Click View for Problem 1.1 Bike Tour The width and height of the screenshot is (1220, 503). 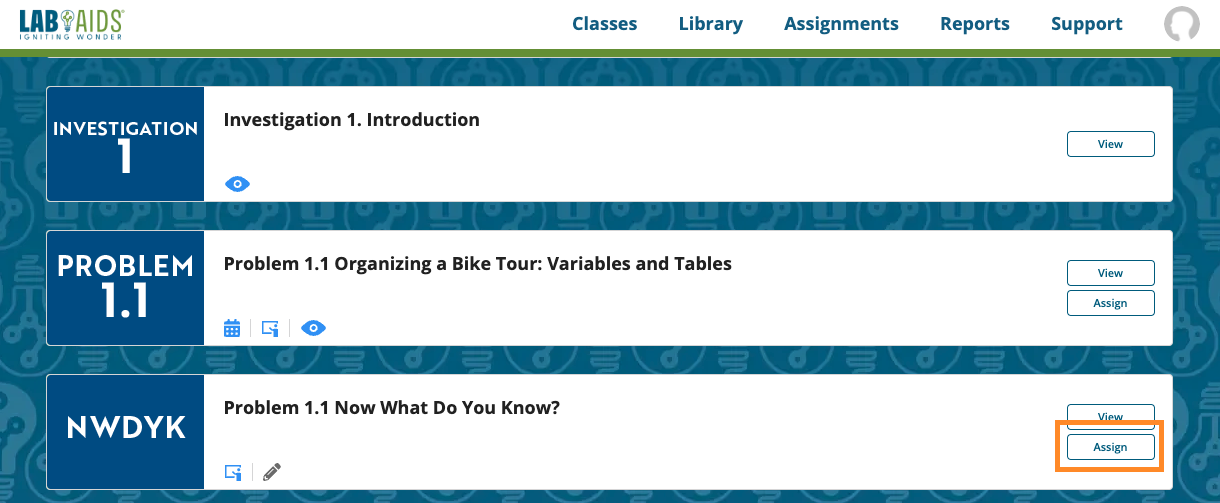coord(1110,273)
